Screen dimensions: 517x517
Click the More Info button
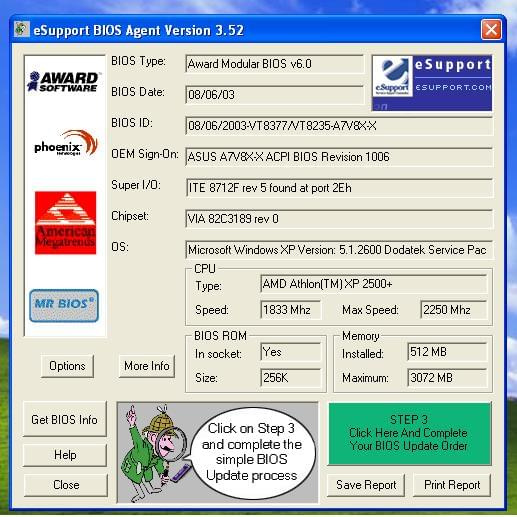pos(147,366)
